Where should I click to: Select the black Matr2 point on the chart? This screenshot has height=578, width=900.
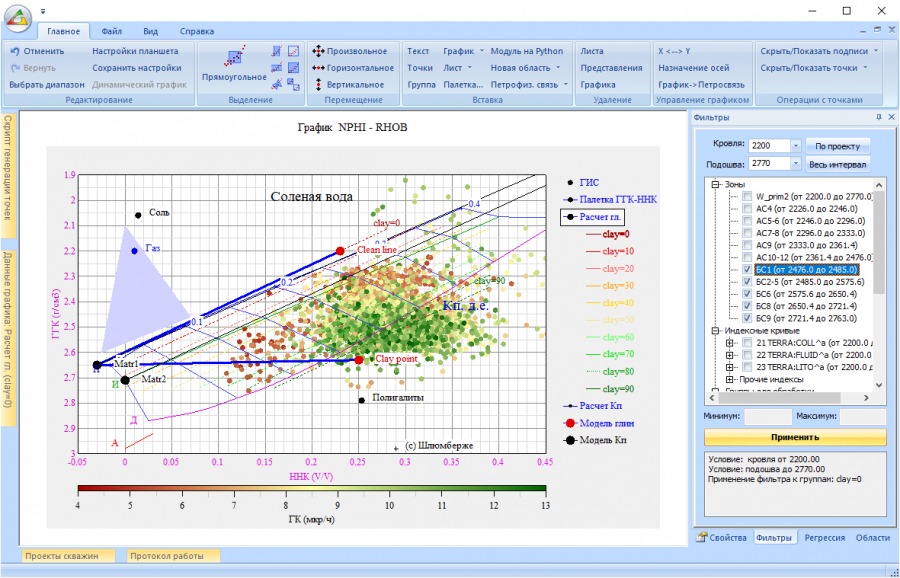pos(125,380)
